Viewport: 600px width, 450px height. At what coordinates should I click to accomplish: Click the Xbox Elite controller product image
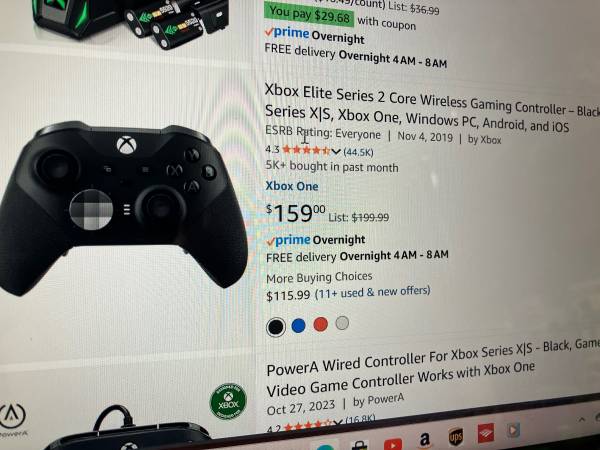pyautogui.click(x=123, y=208)
